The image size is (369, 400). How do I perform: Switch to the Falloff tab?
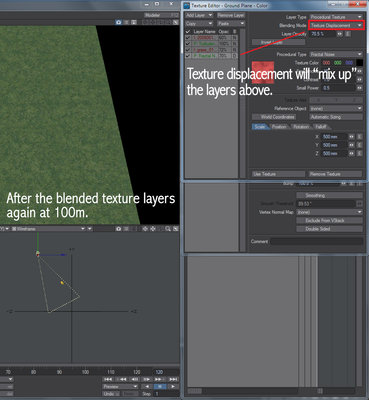[321, 127]
